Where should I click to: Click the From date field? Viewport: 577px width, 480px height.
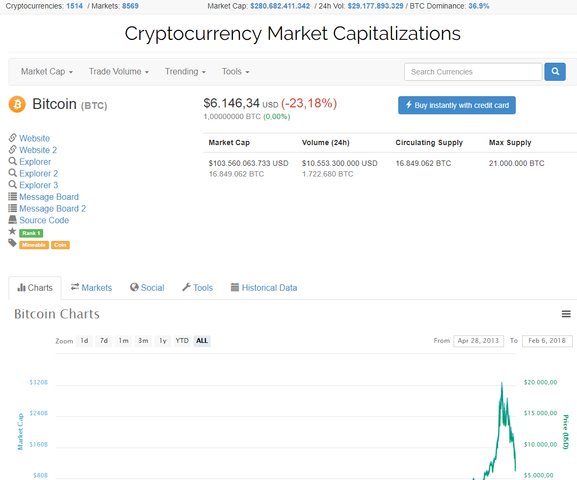click(x=478, y=341)
